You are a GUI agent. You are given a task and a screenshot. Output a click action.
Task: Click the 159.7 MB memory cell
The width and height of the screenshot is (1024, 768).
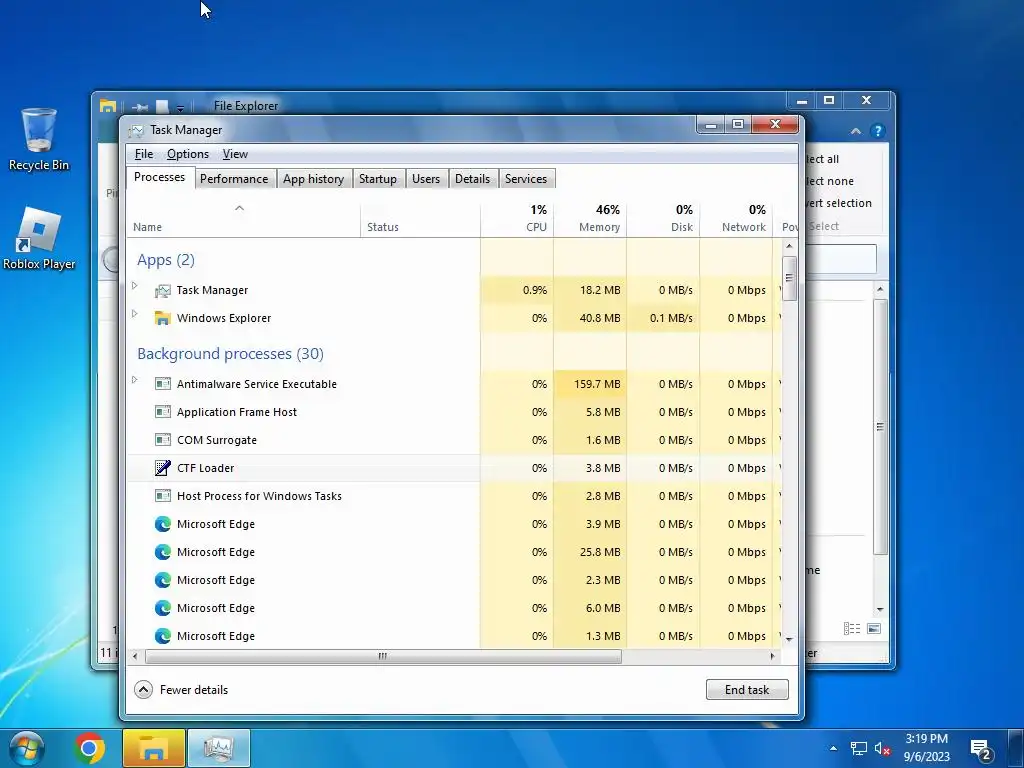point(590,384)
